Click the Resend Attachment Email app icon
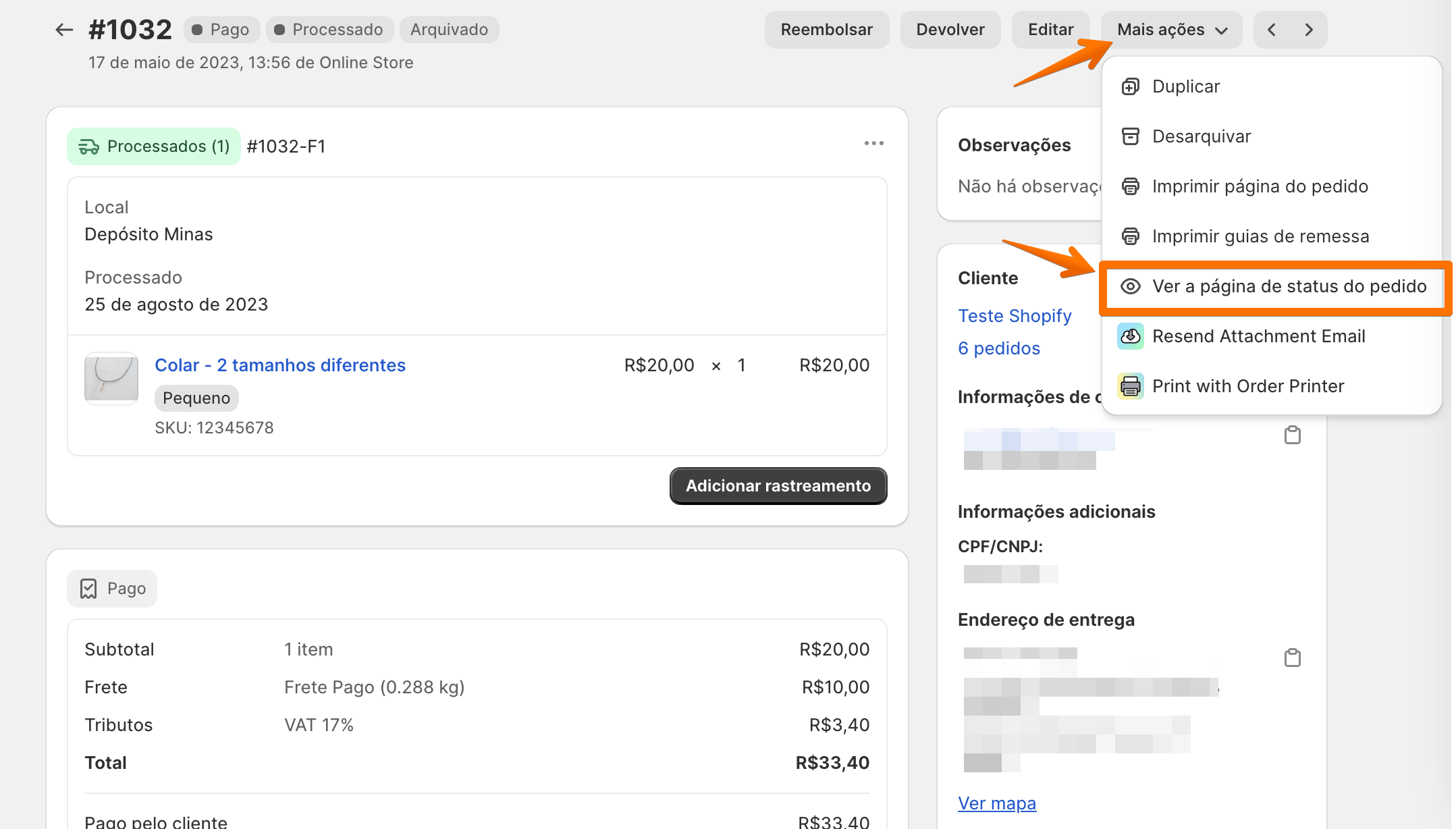Viewport: 1456px width, 829px height. point(1130,336)
